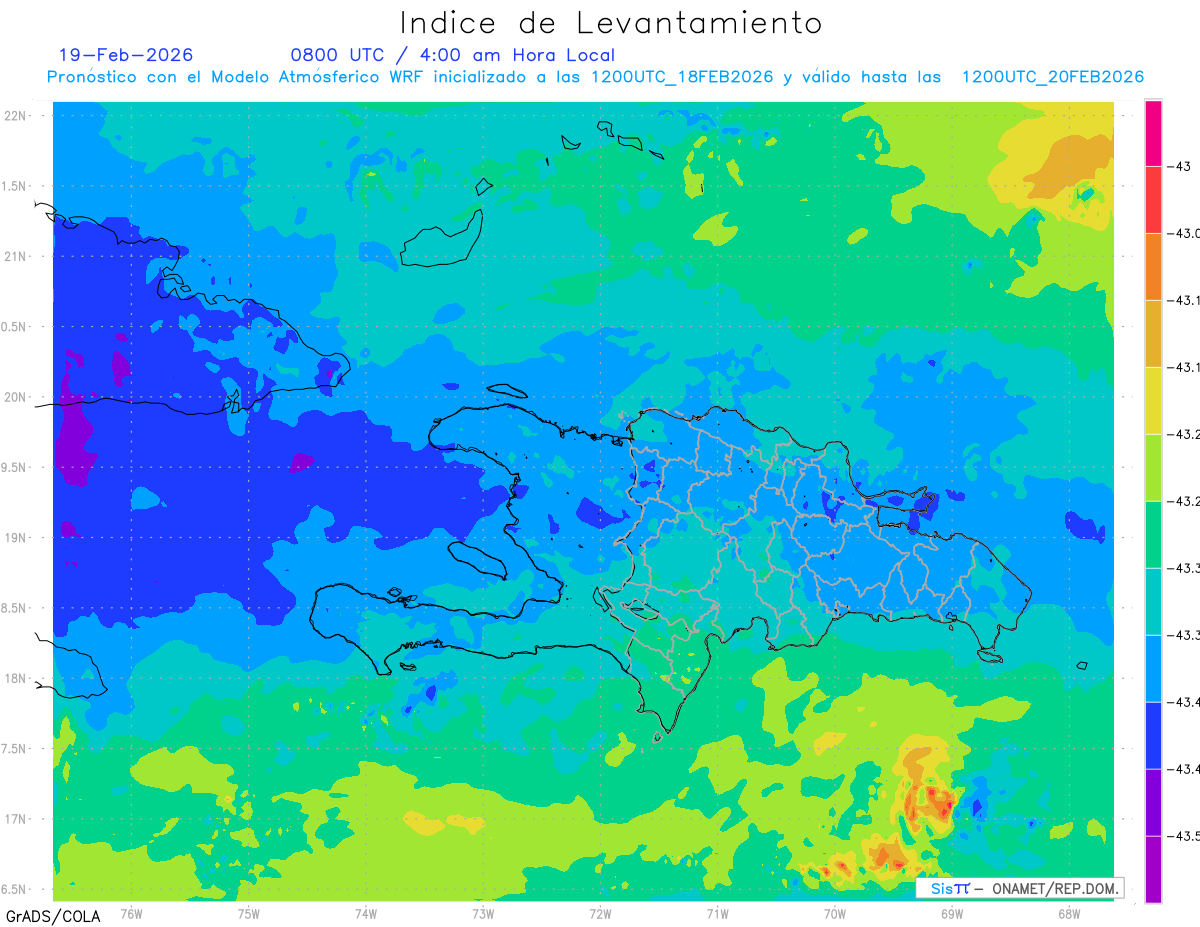Click the "-43.5" colorbar value
This screenshot has height=927, width=1200.
[1183, 836]
